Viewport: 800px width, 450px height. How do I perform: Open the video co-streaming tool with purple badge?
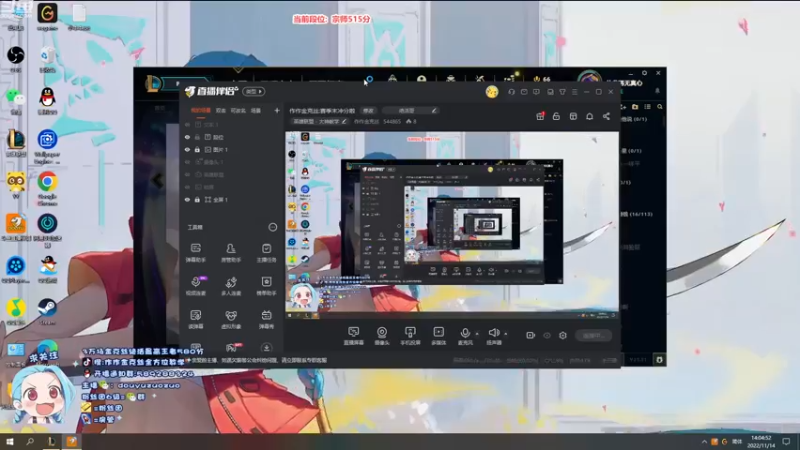196,286
